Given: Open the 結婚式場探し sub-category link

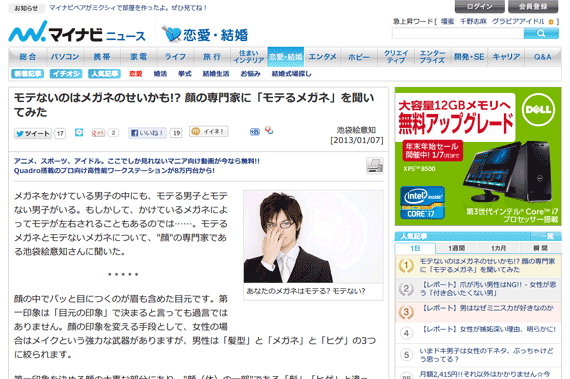Looking at the screenshot, I should [292, 74].
